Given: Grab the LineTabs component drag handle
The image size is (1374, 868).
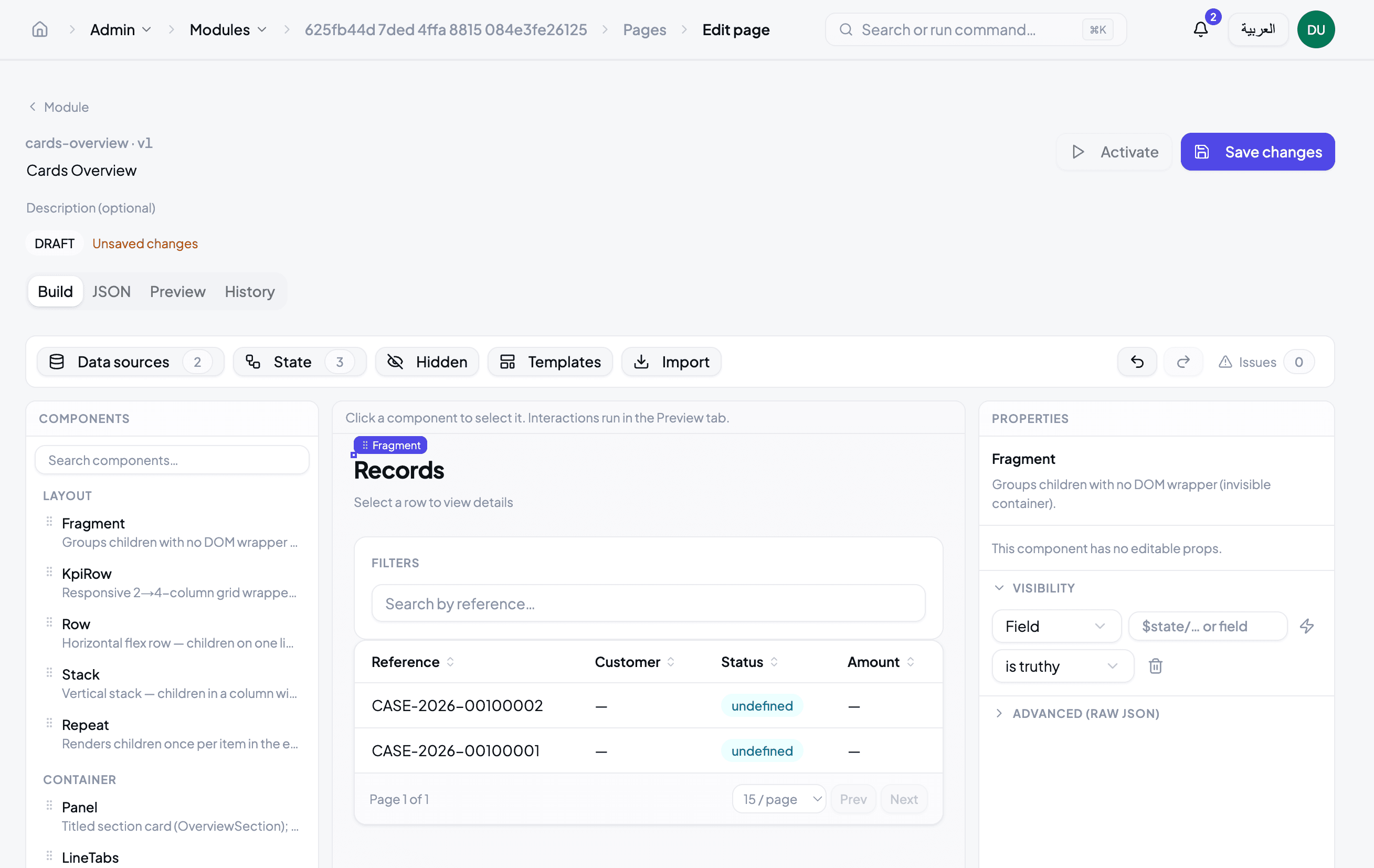Looking at the screenshot, I should pyautogui.click(x=50, y=855).
